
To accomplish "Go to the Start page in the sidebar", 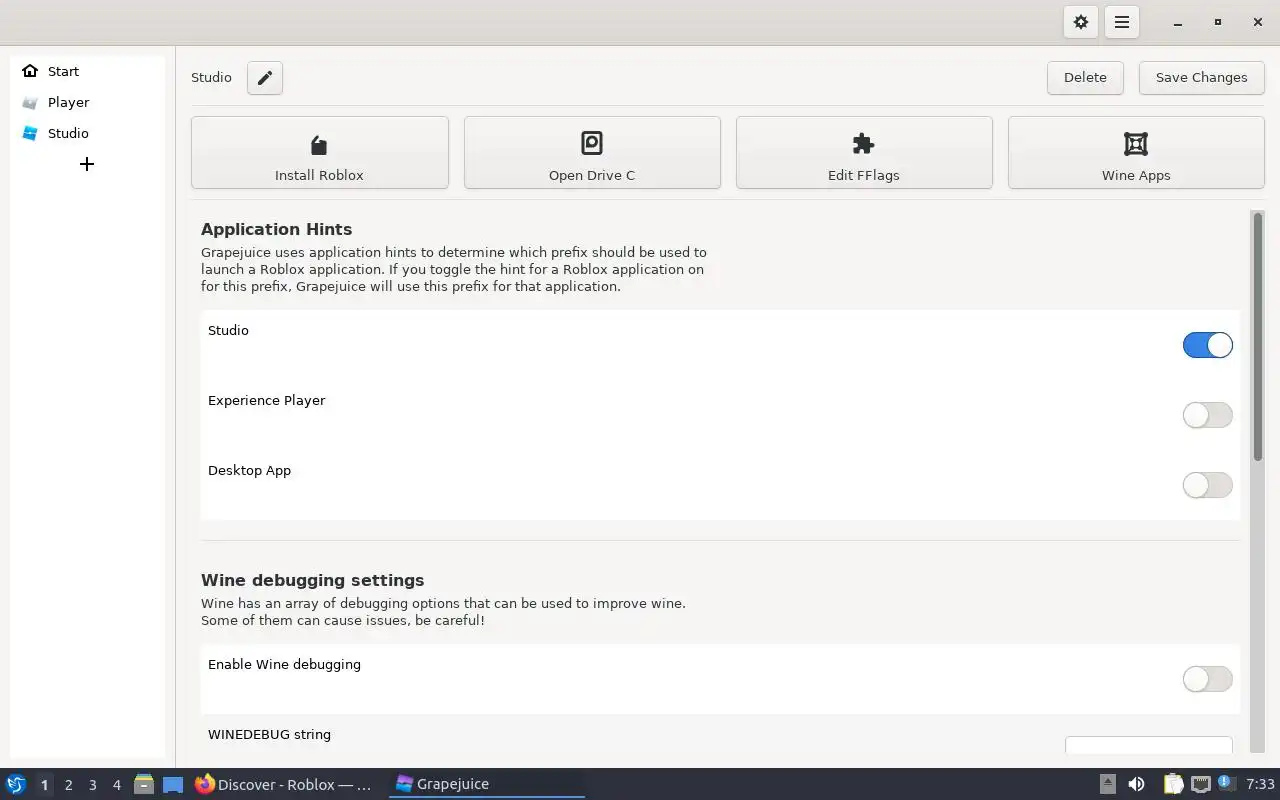I will click(88, 71).
